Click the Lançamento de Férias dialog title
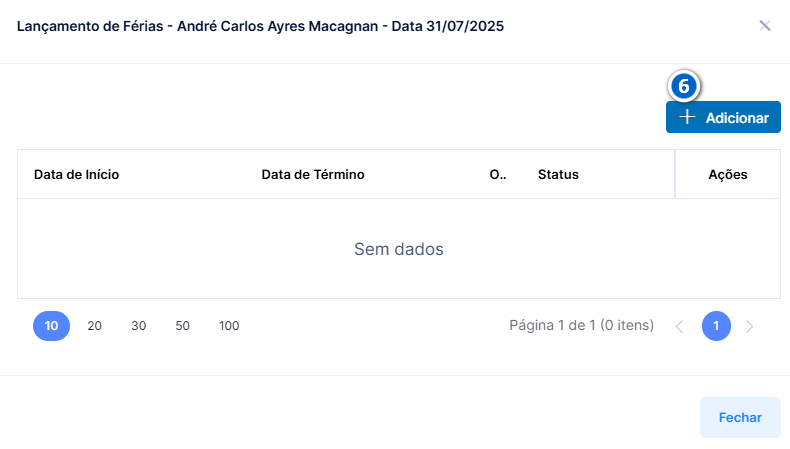 [x=260, y=26]
